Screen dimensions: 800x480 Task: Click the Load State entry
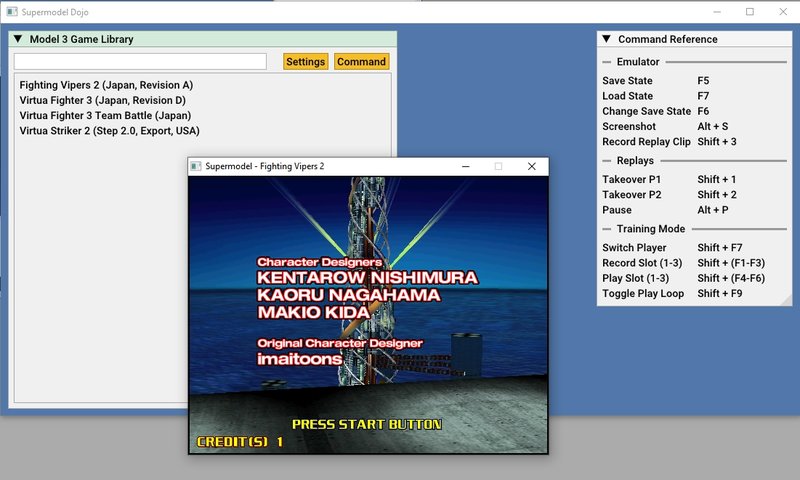627,96
